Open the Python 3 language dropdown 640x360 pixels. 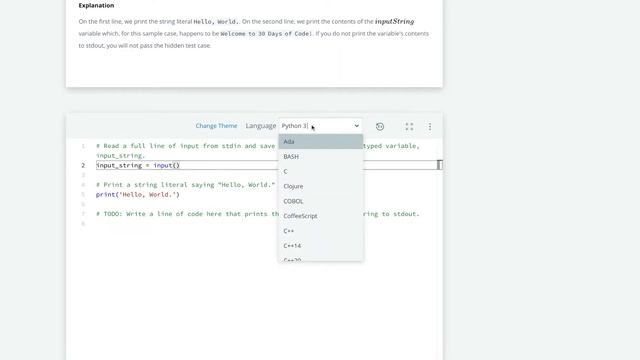pyautogui.click(x=320, y=126)
